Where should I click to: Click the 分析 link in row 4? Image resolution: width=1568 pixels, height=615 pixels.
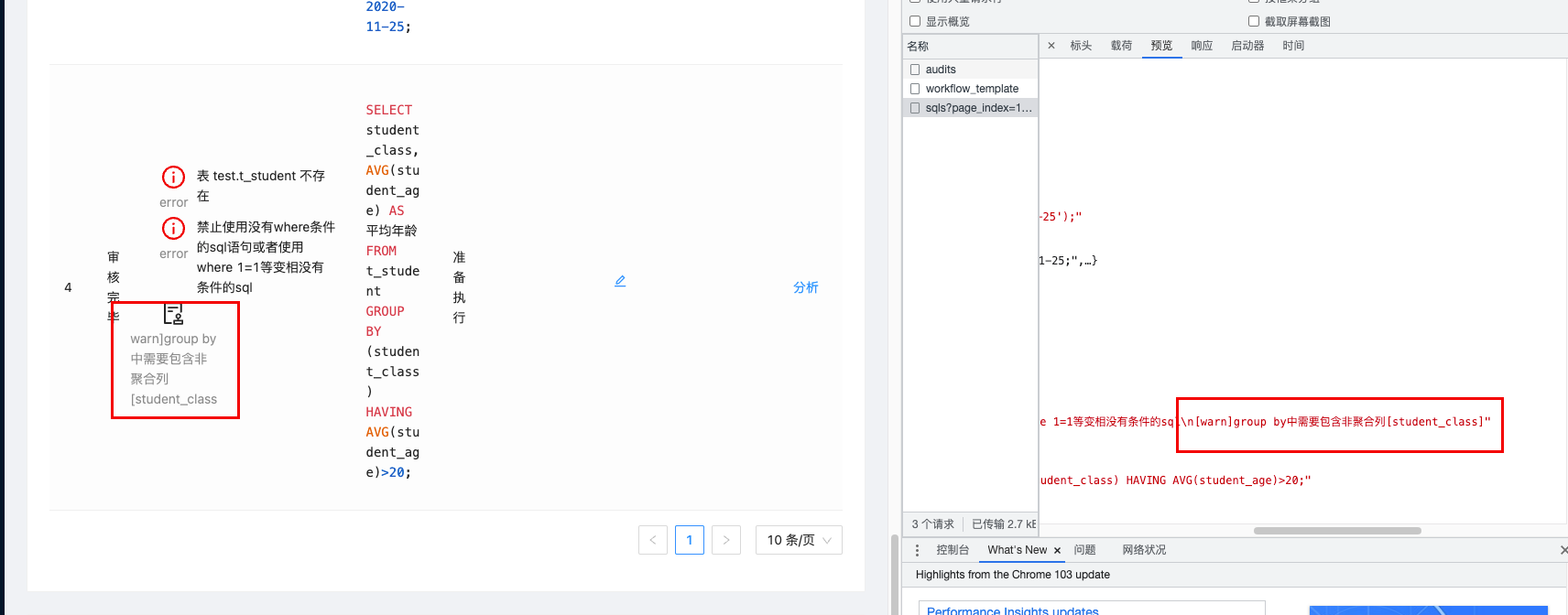tap(806, 287)
